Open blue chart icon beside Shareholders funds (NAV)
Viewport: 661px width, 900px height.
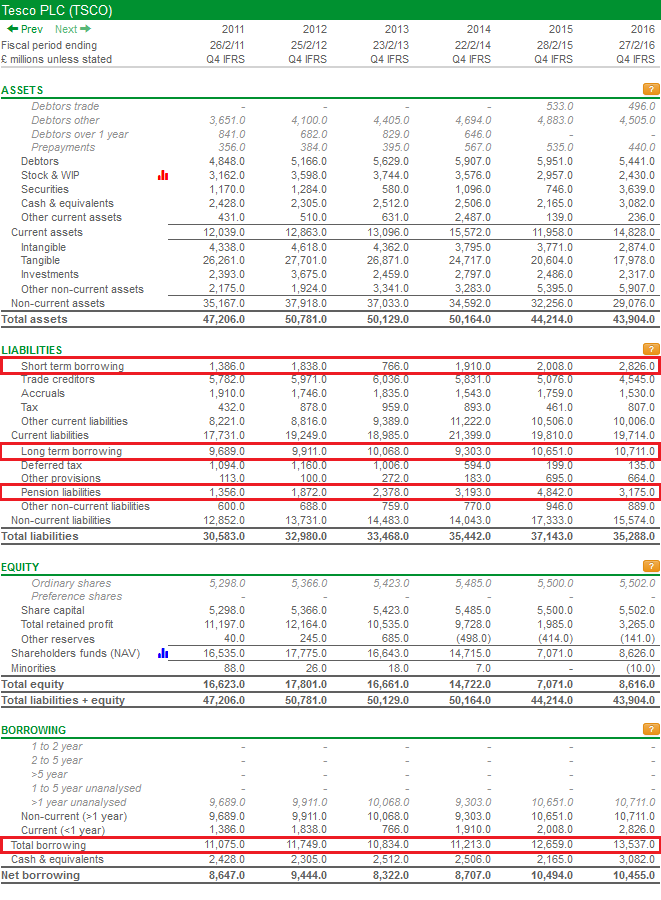[x=163, y=653]
